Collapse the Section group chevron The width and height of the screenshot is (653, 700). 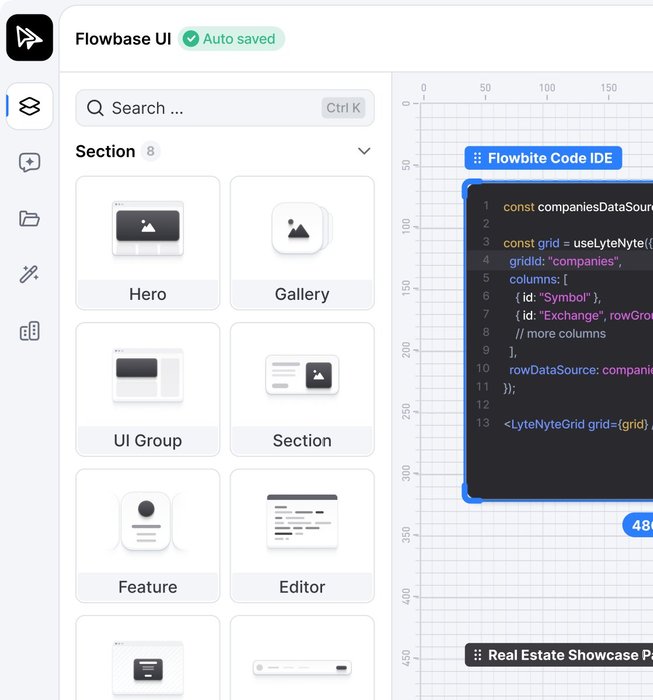click(x=364, y=151)
